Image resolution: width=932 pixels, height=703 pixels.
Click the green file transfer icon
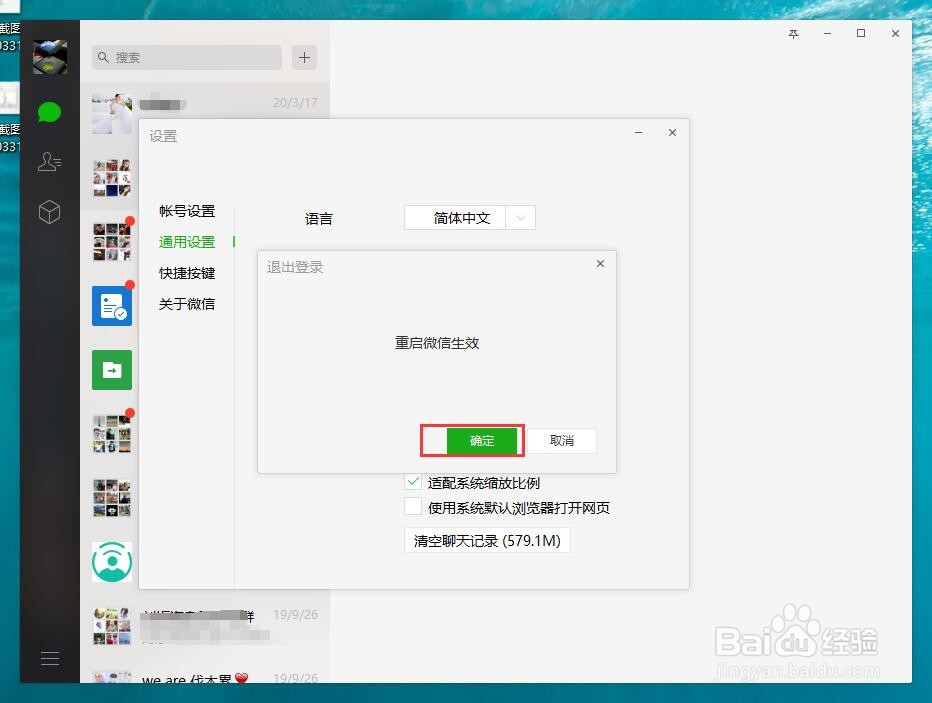pyautogui.click(x=111, y=369)
